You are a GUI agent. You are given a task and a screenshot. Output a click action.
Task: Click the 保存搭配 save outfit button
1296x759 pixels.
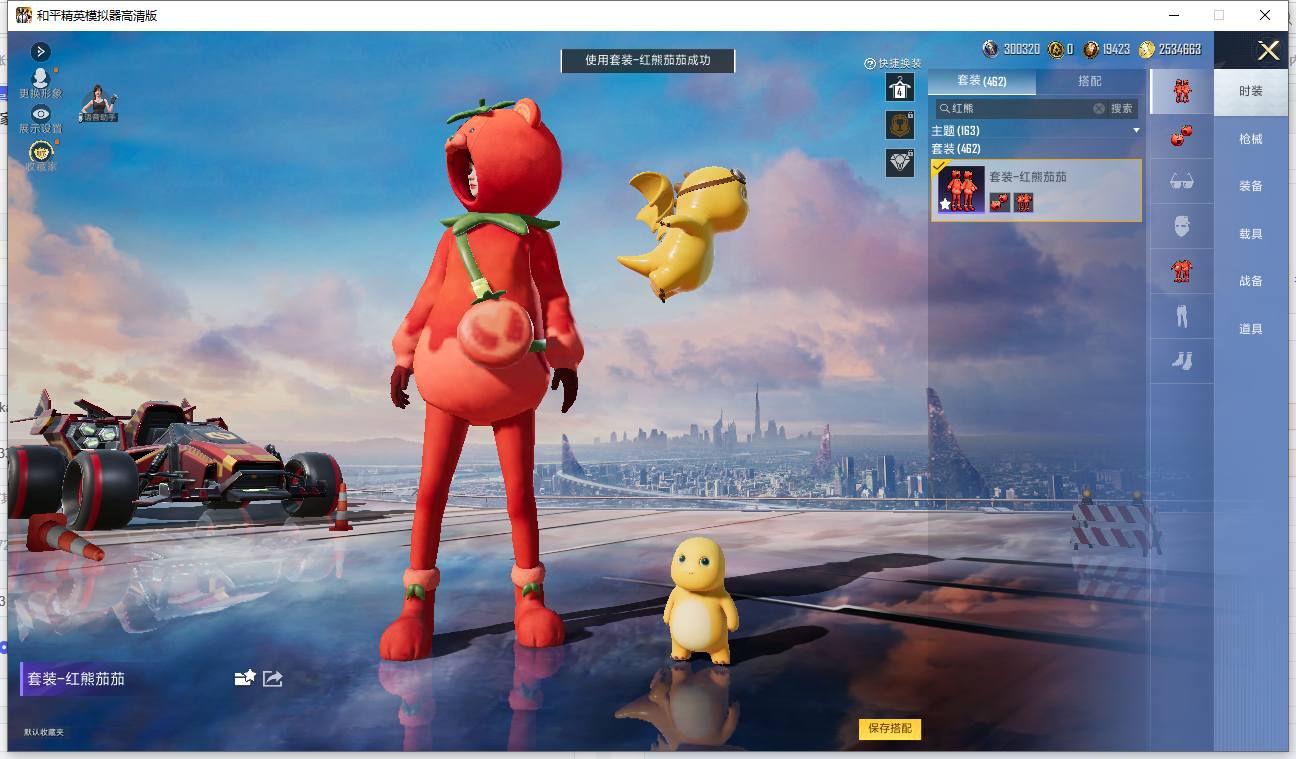pos(890,728)
